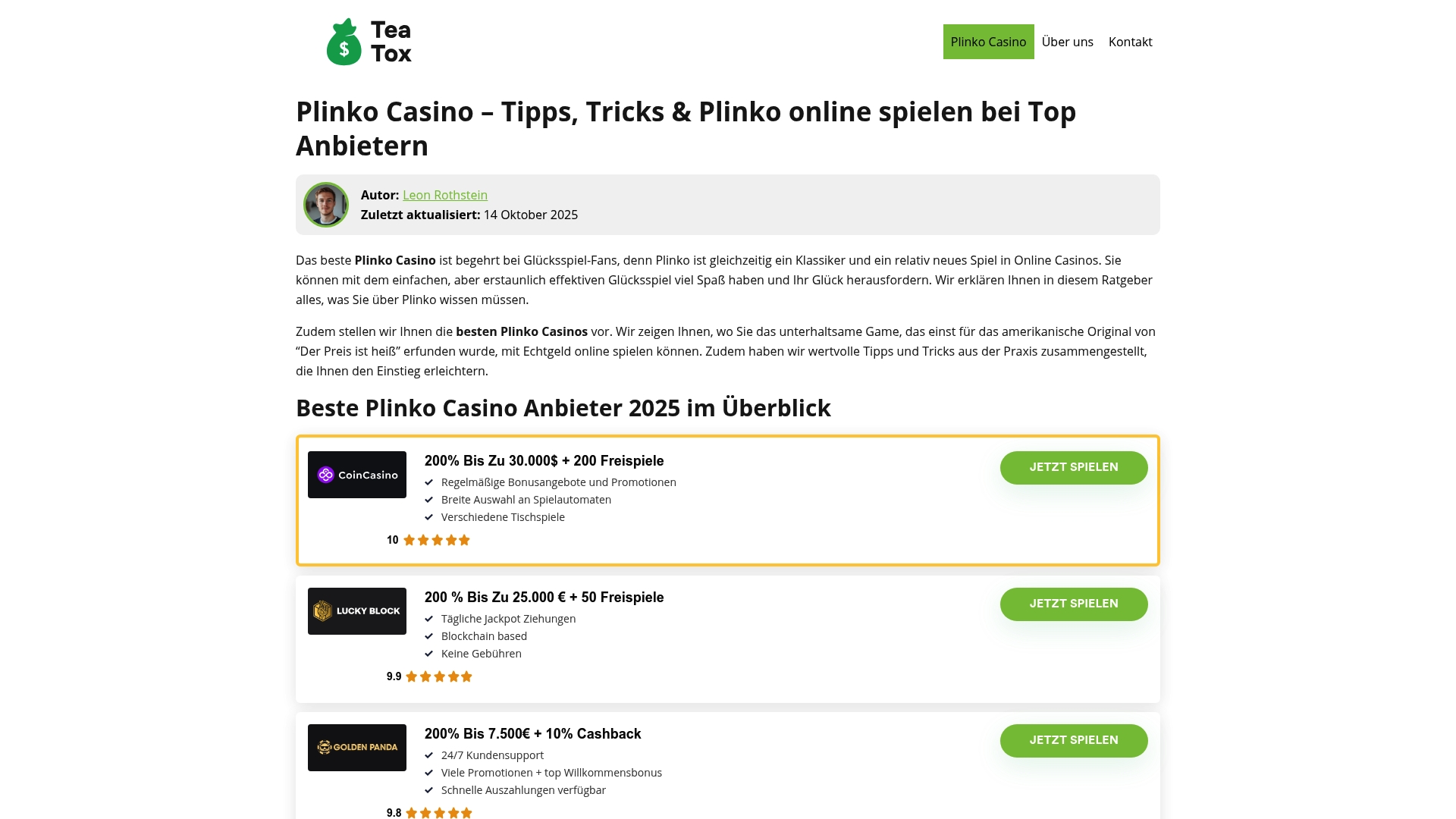Click the Lucky Block casino logo

[356, 610]
